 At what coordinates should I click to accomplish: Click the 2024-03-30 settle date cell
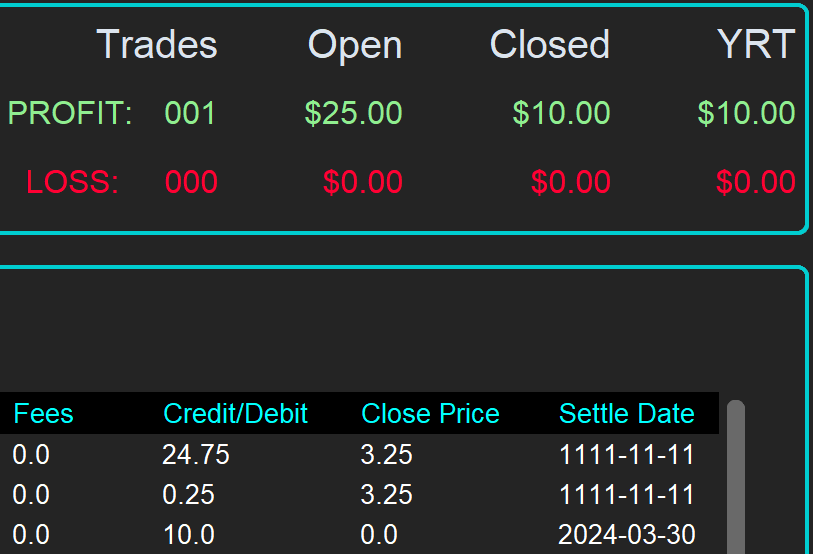click(626, 535)
